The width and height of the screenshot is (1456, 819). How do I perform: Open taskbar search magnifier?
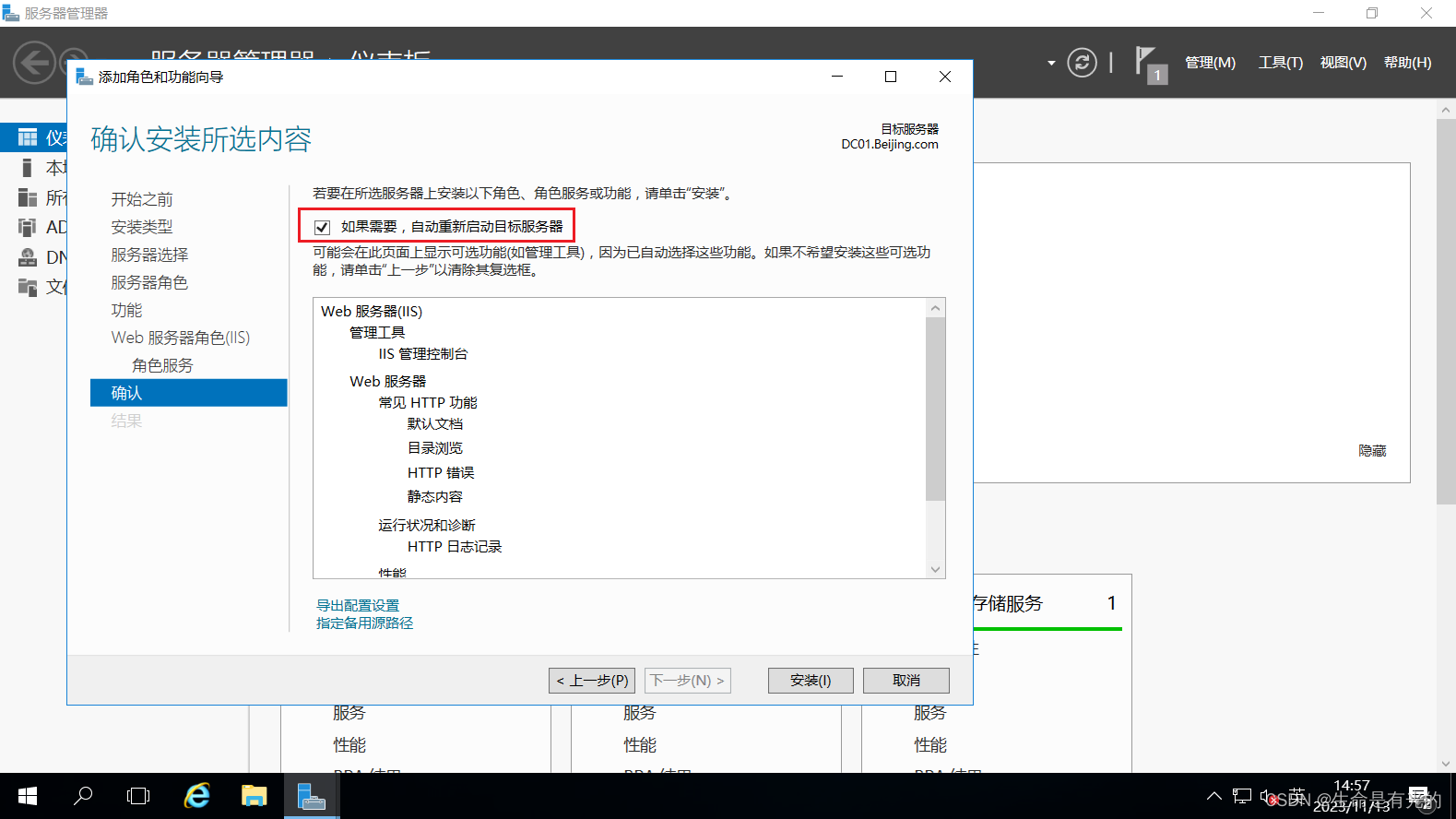(83, 796)
